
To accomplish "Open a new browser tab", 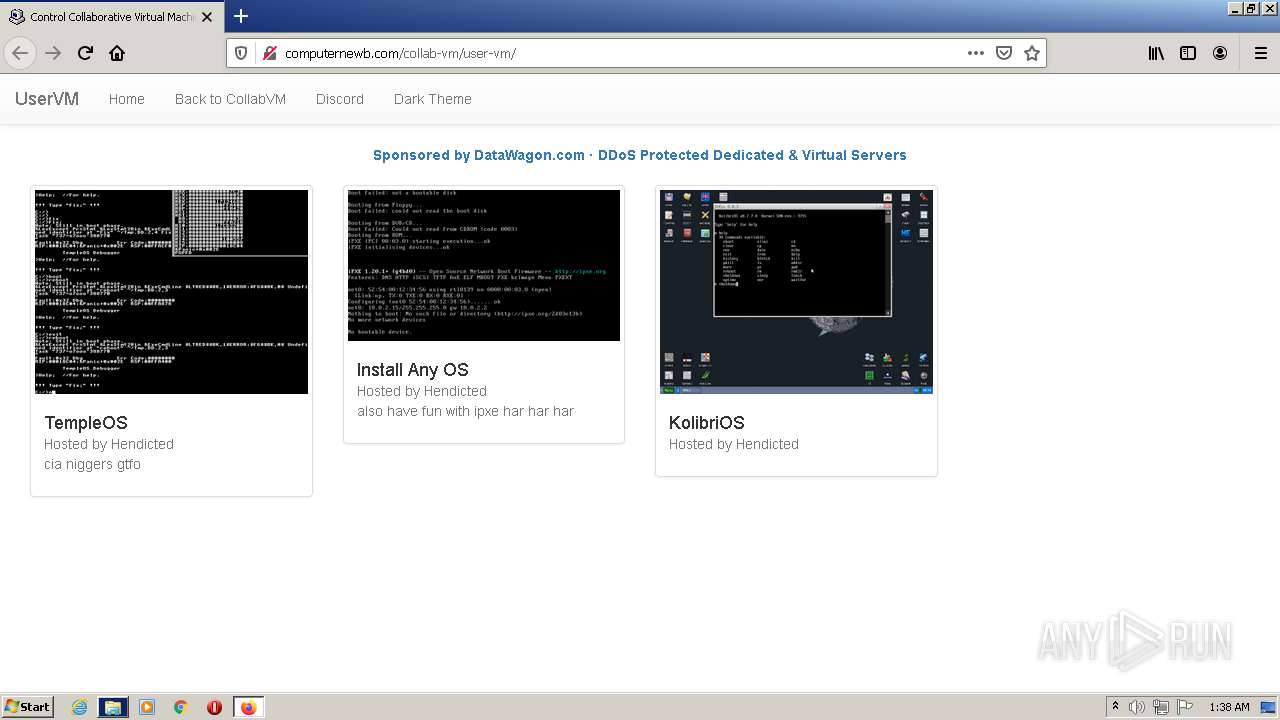I will click(241, 16).
